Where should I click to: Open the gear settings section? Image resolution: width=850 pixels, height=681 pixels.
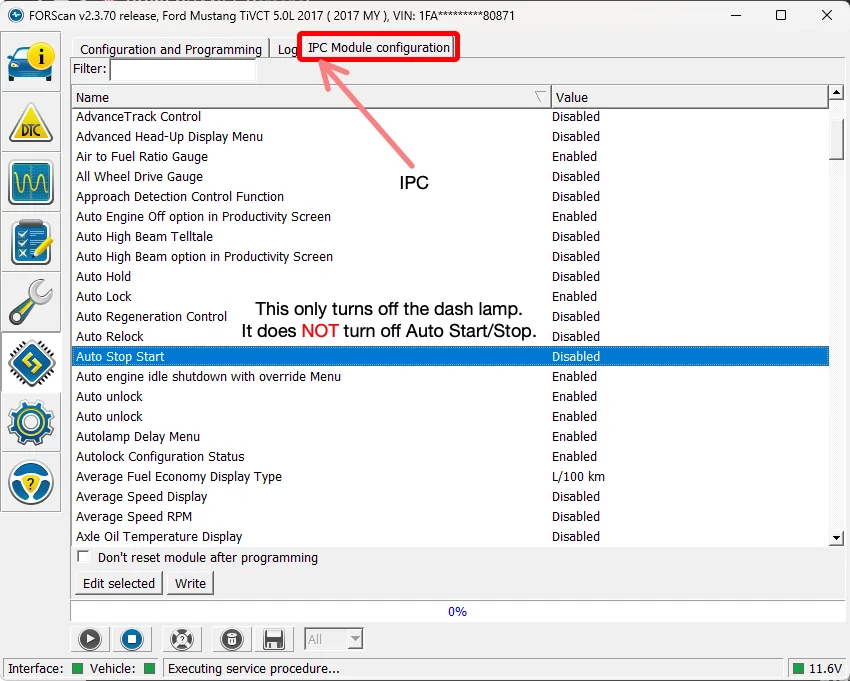pos(31,422)
